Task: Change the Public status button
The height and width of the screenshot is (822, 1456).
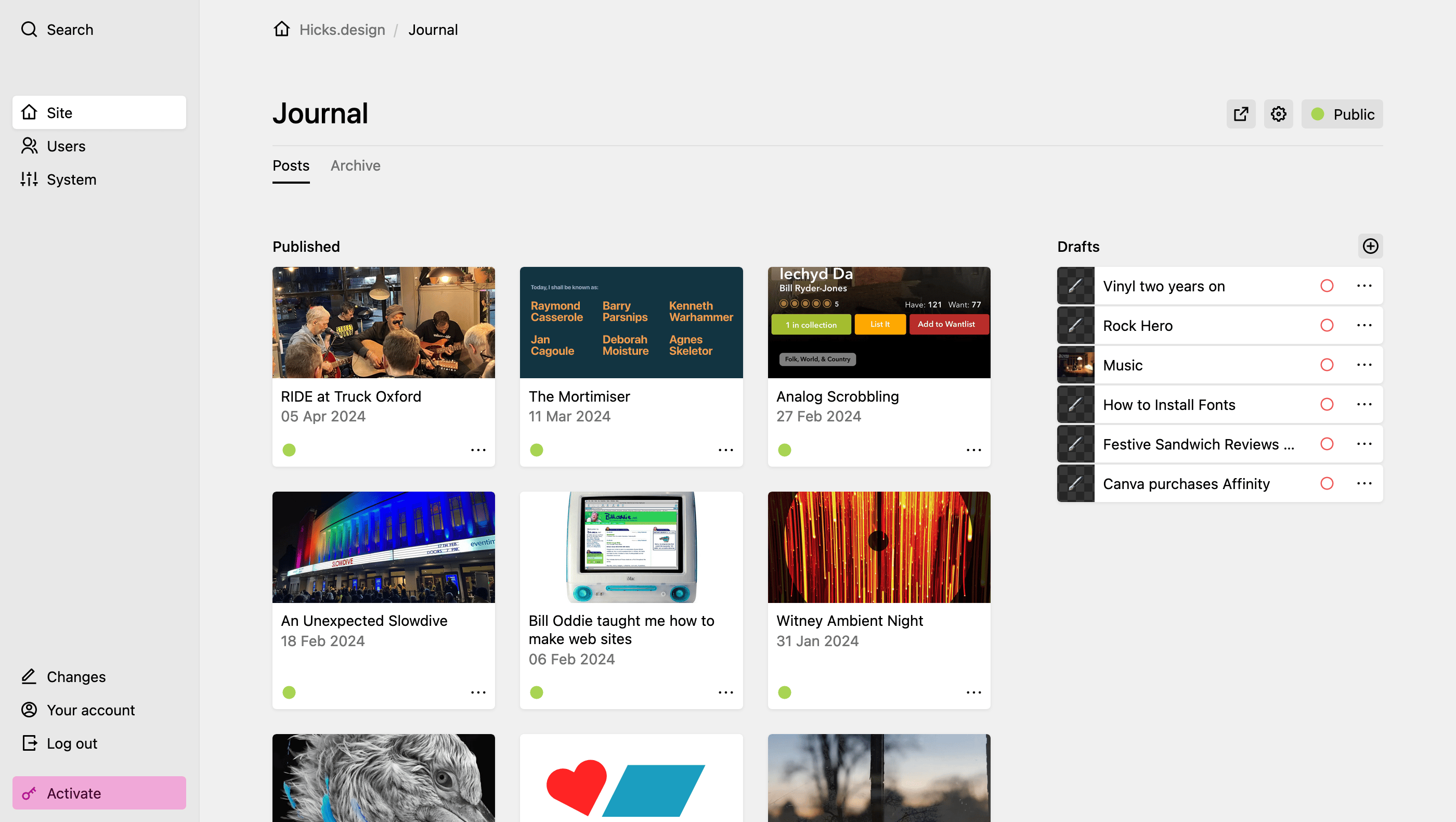Action: click(x=1342, y=114)
